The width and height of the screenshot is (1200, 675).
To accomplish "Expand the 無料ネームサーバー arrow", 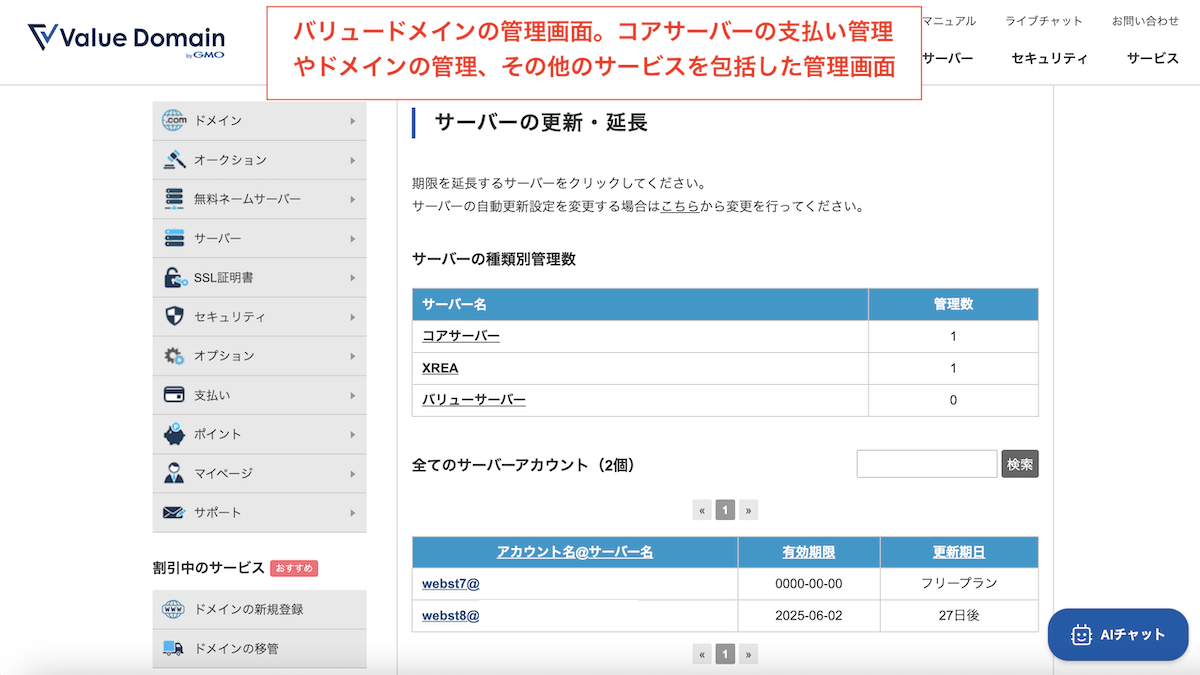I will [x=353, y=199].
